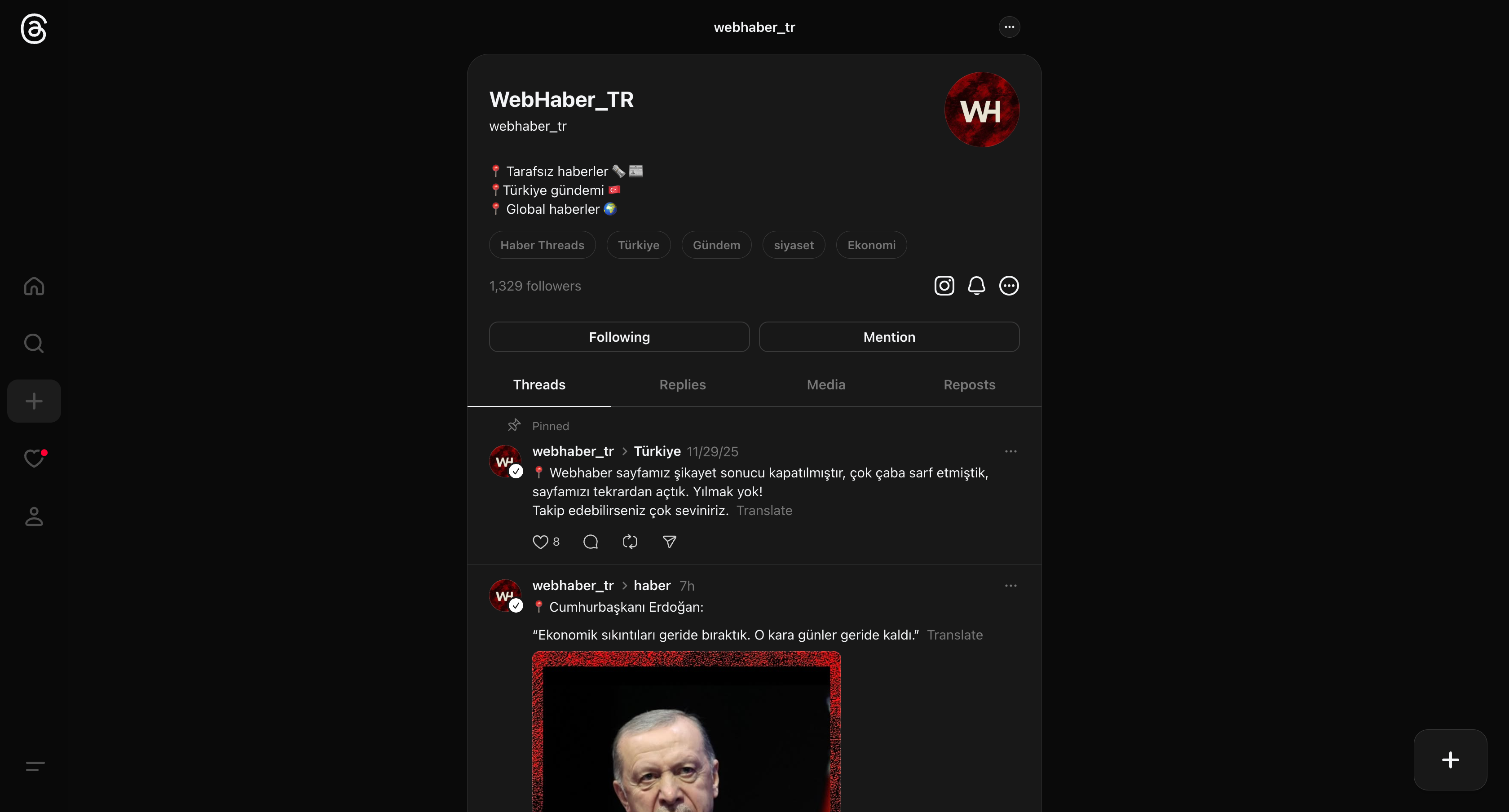The image size is (1509, 812).
Task: Expand the sidebar bottom menu lines icon
Action: 35,766
